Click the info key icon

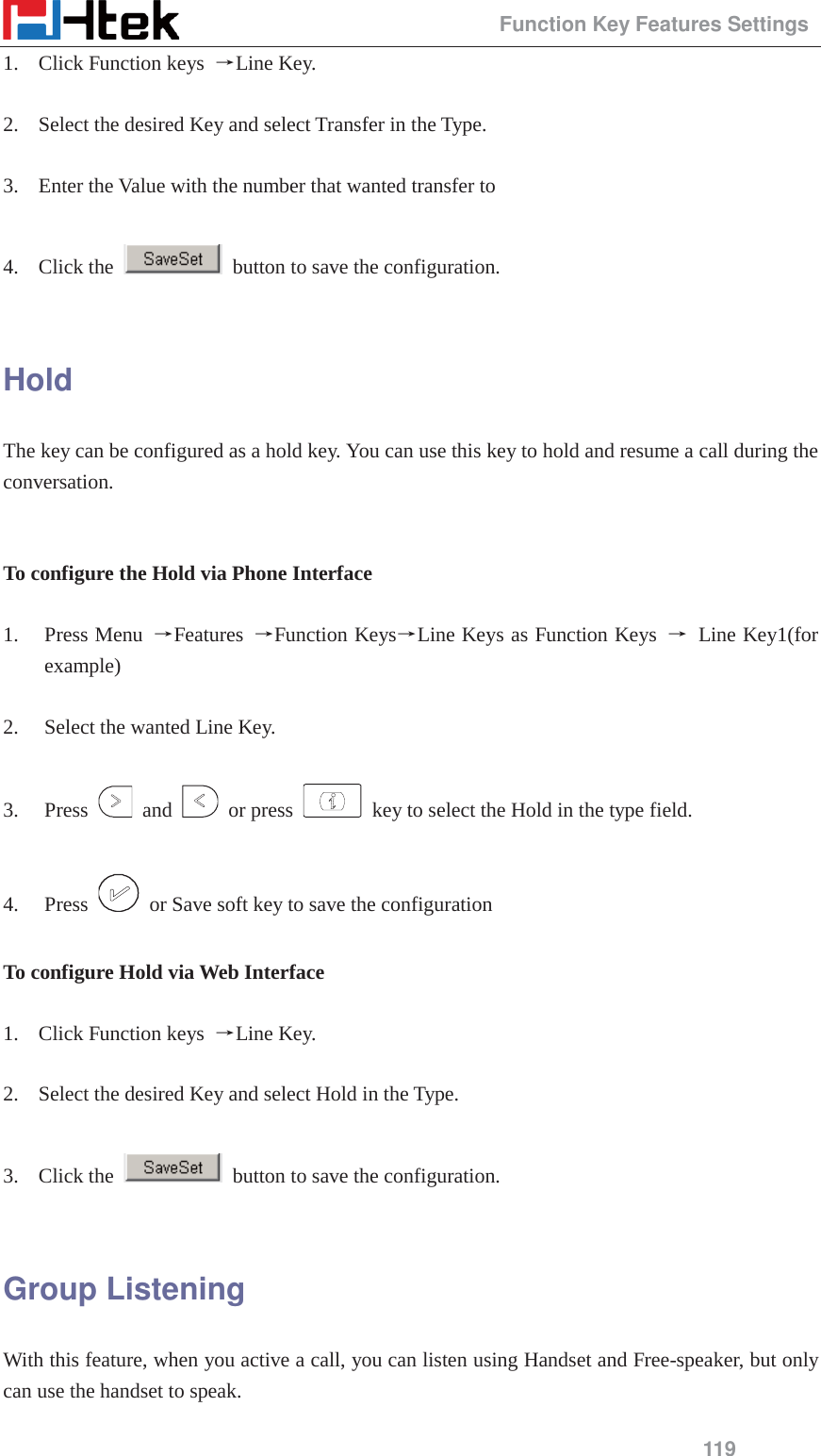[332, 801]
